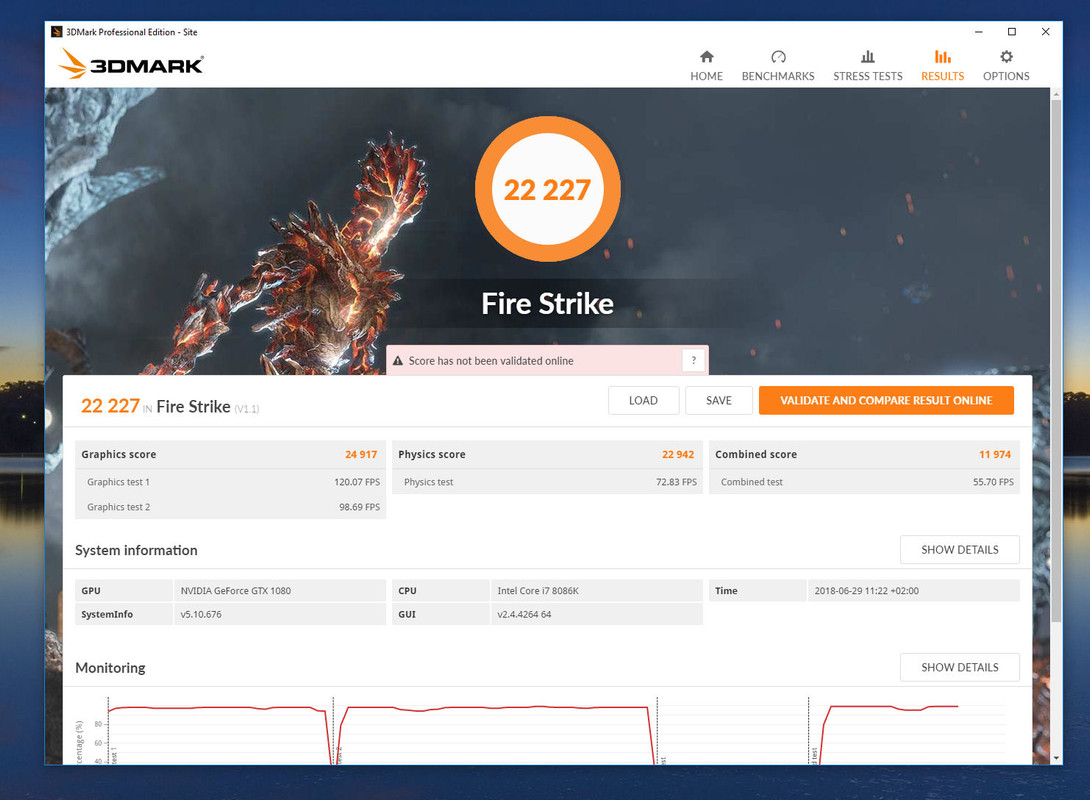Image resolution: width=1090 pixels, height=800 pixels.
Task: Switch to the STRESS TESTS tab label
Action: click(868, 76)
